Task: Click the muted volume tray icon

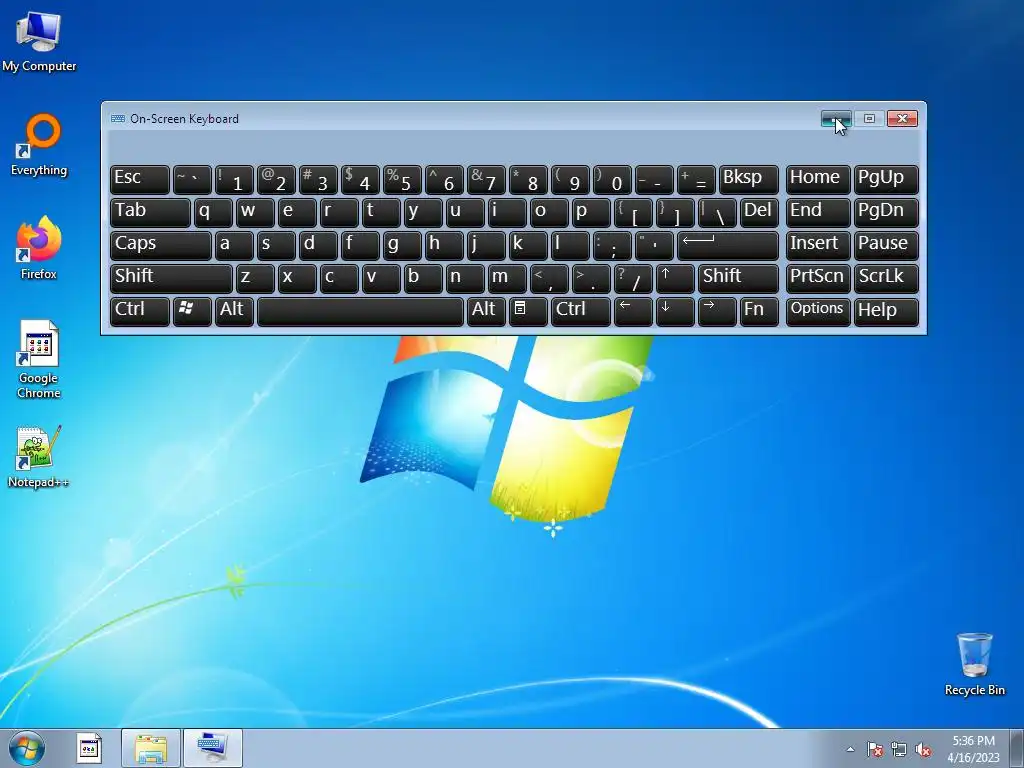Action: 923,749
